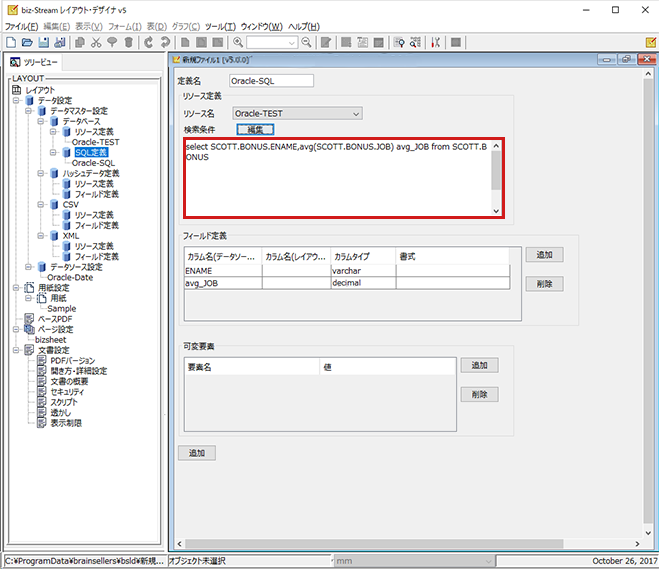
Task: Click the single page icon after redo
Action: (x=185, y=42)
